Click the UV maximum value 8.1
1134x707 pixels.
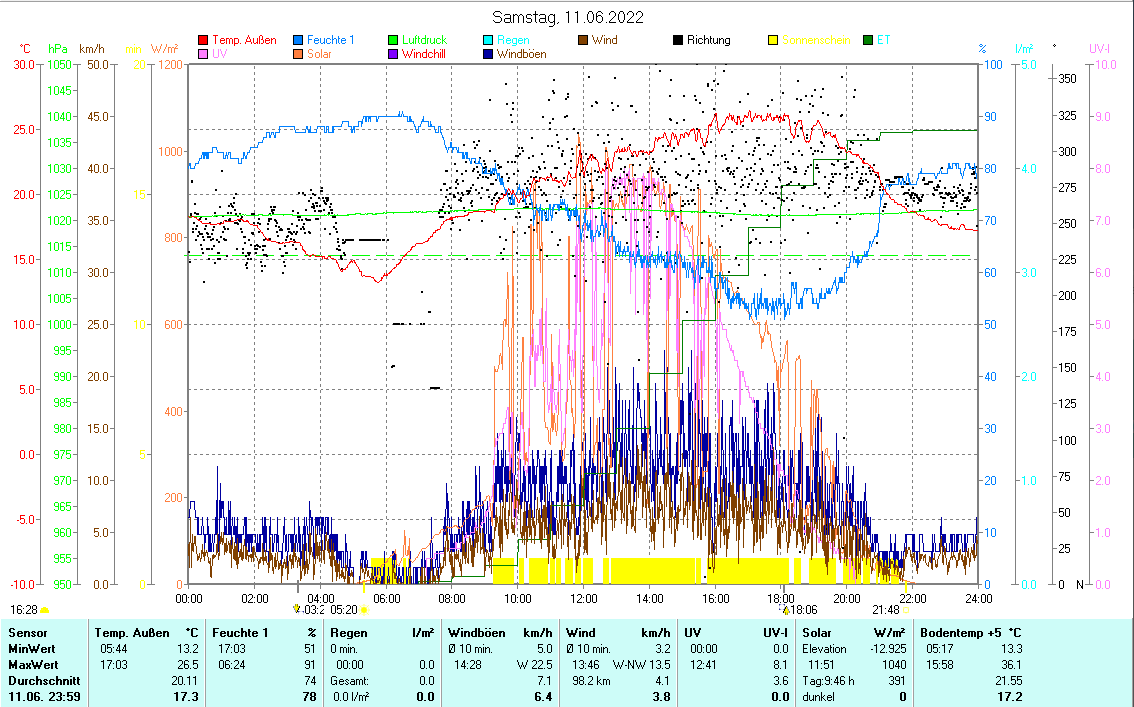click(781, 665)
